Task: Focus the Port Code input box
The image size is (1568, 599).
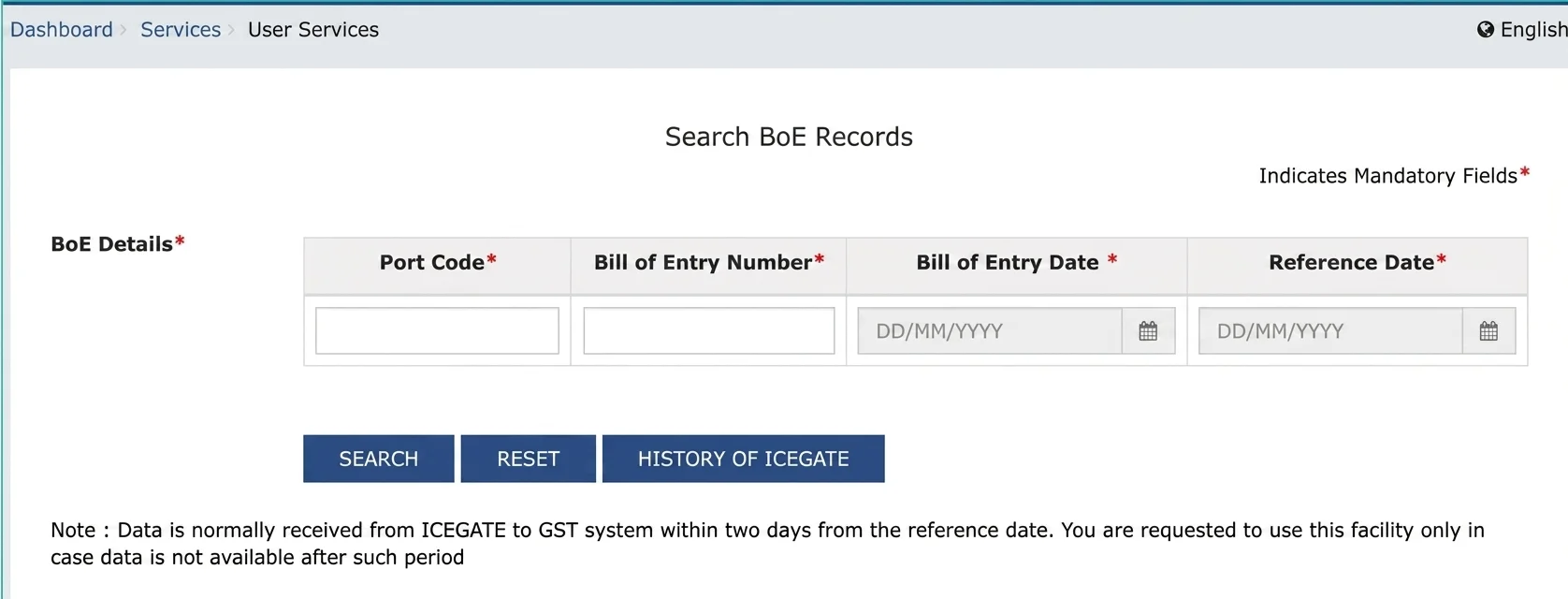Action: (437, 331)
